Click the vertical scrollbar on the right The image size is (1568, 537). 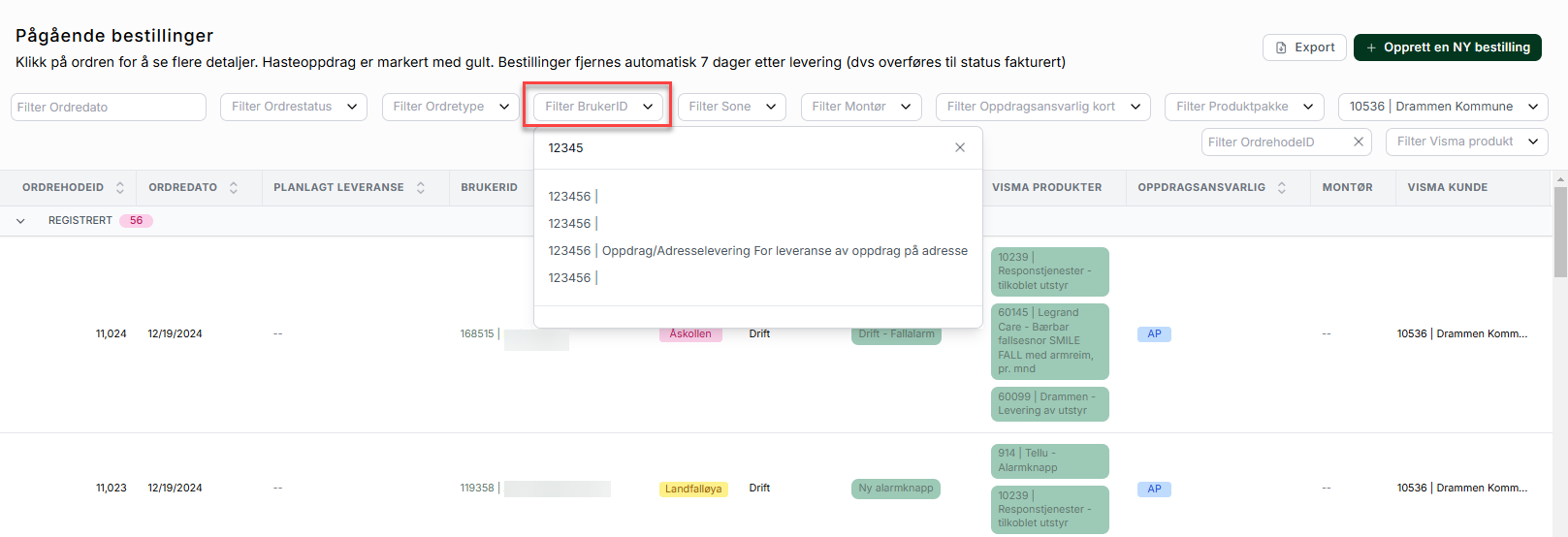[1559, 233]
